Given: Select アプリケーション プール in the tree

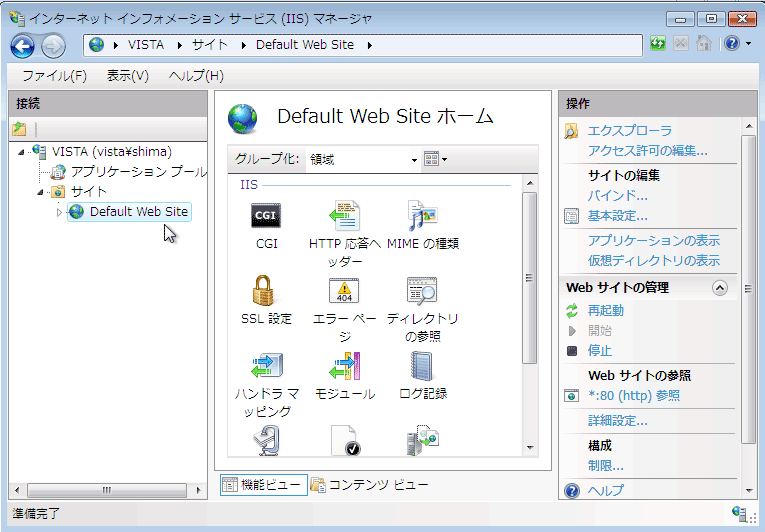Looking at the screenshot, I should [x=138, y=172].
